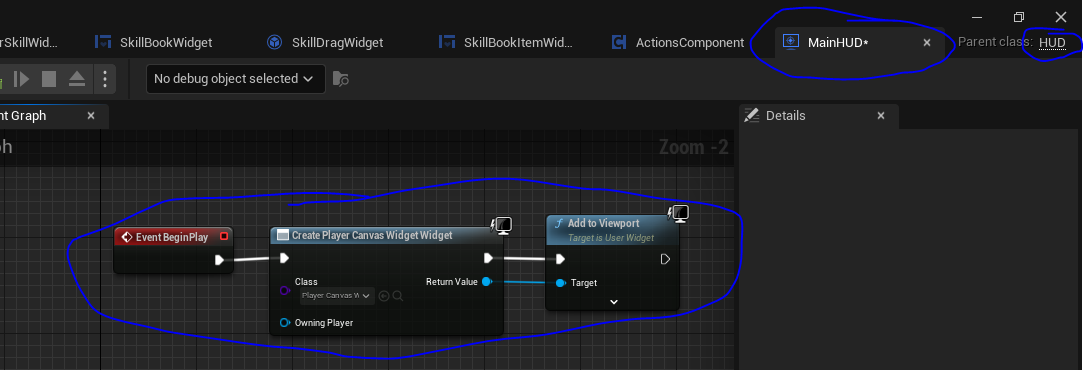
Task: Click the browse to asset magnifier icon
Action: [398, 296]
